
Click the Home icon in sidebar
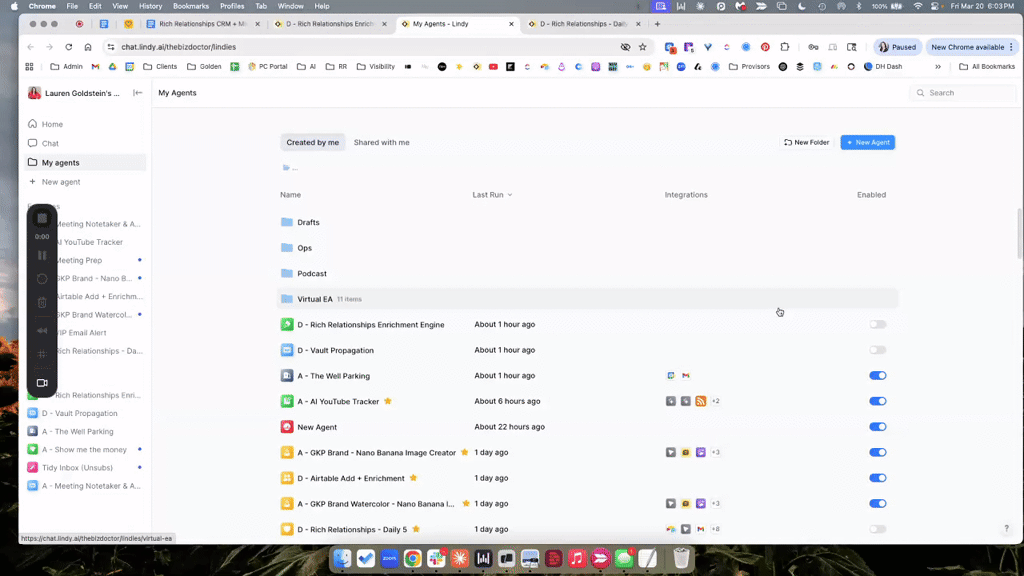(33, 124)
